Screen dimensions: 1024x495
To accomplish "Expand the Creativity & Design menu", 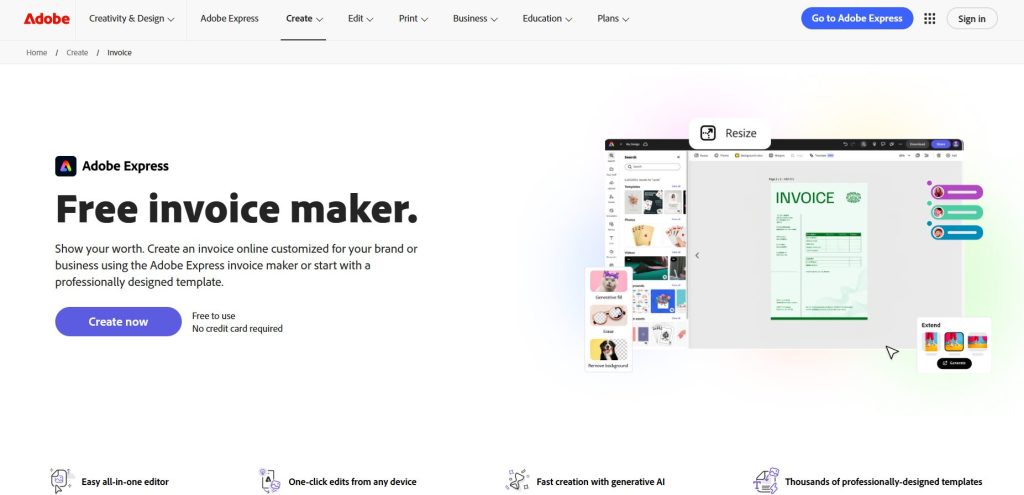I will tap(131, 18).
